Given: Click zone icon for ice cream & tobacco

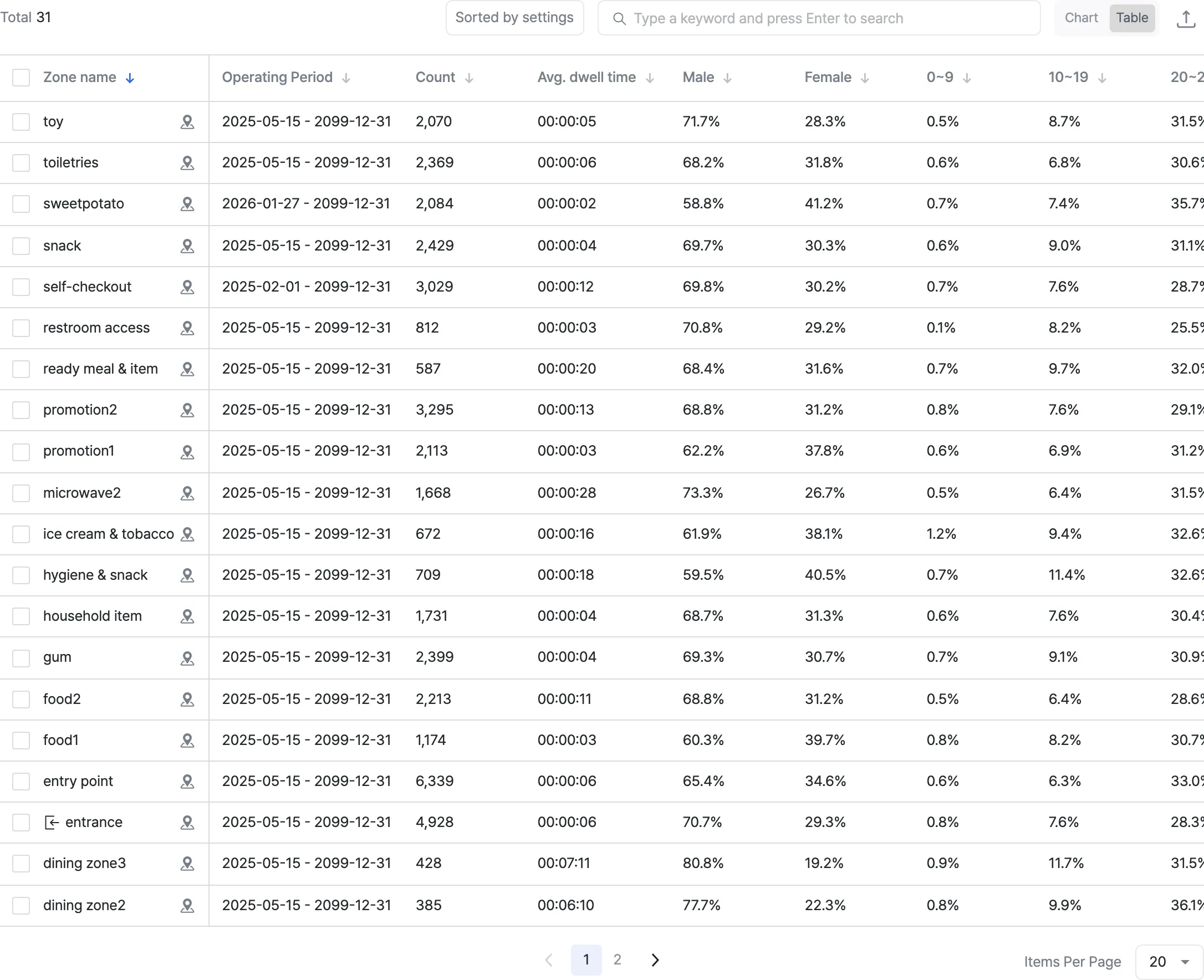Looking at the screenshot, I should tap(187, 534).
